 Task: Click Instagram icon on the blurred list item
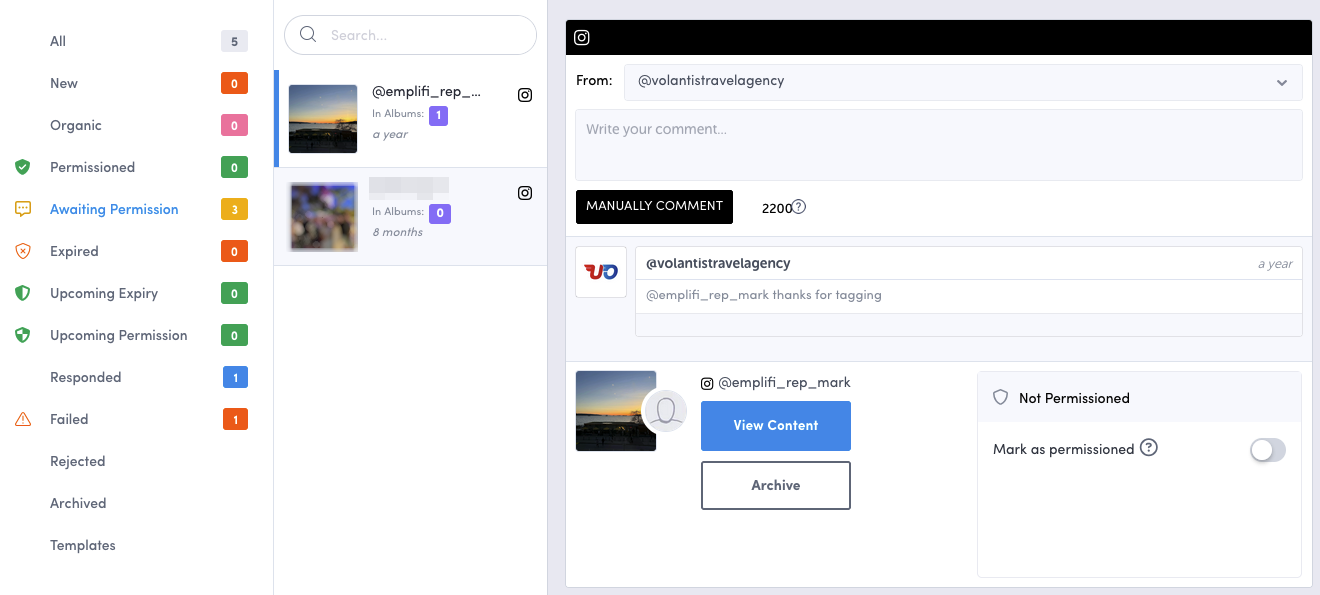525,193
